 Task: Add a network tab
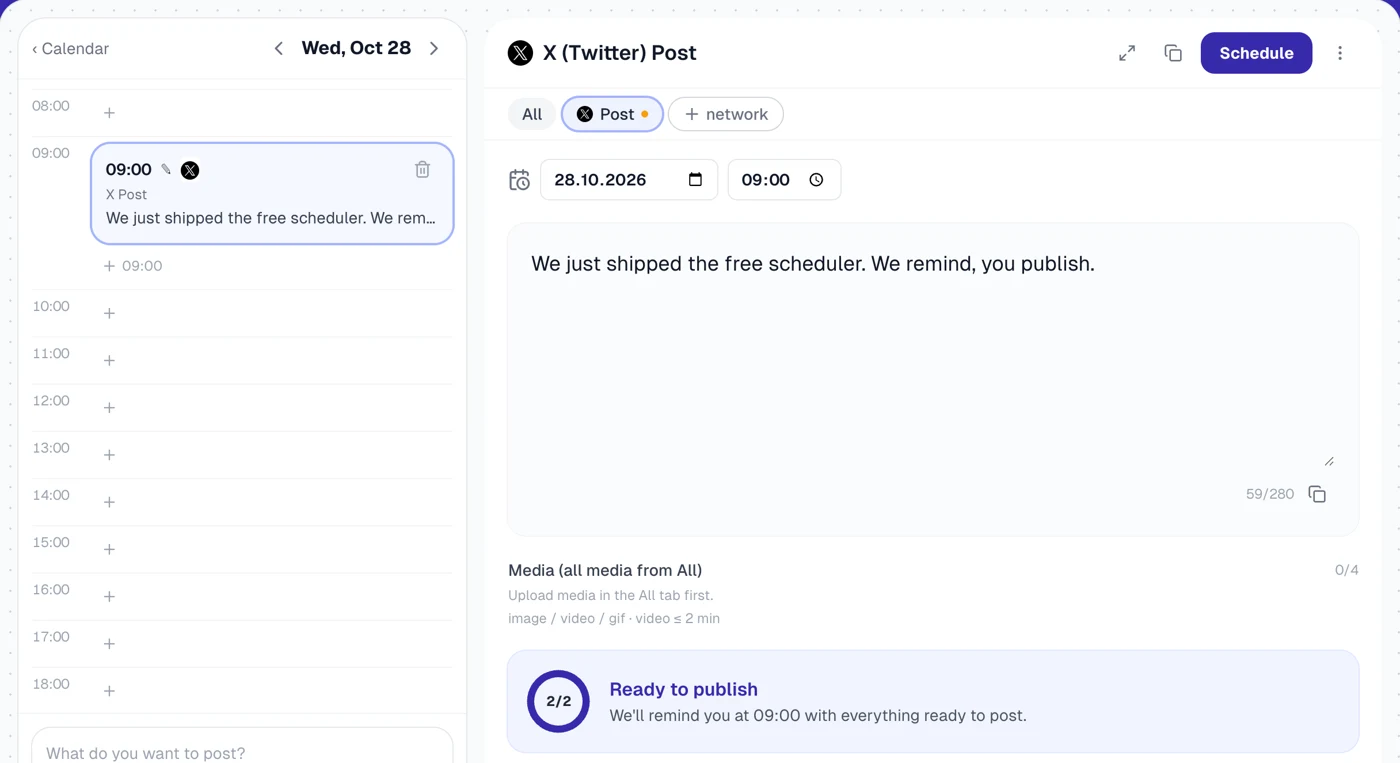point(726,114)
